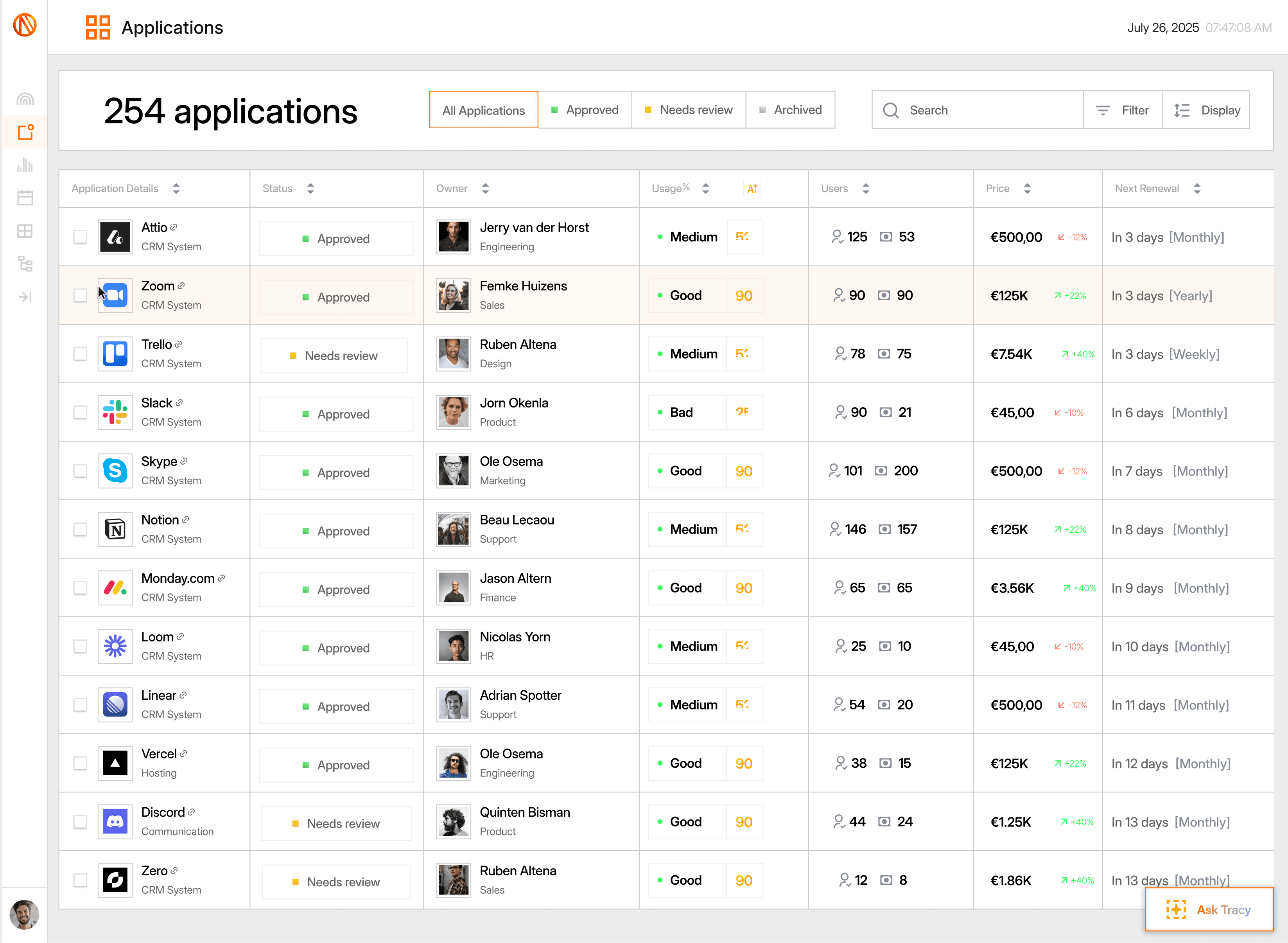Select the Slack row checkbox

(x=81, y=412)
